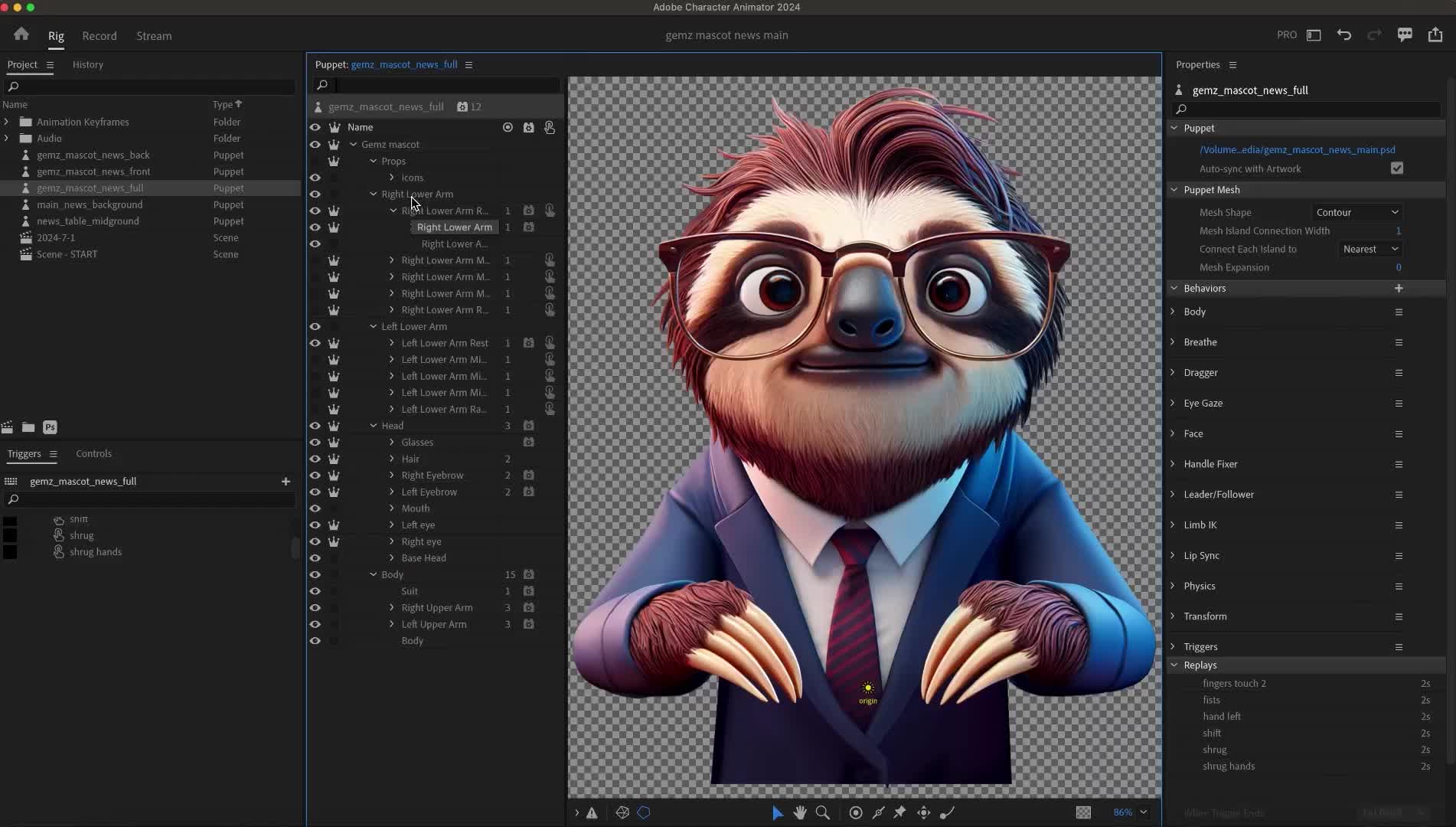Click the Share export icon
The height and width of the screenshot is (827, 1456).
click(1435, 35)
